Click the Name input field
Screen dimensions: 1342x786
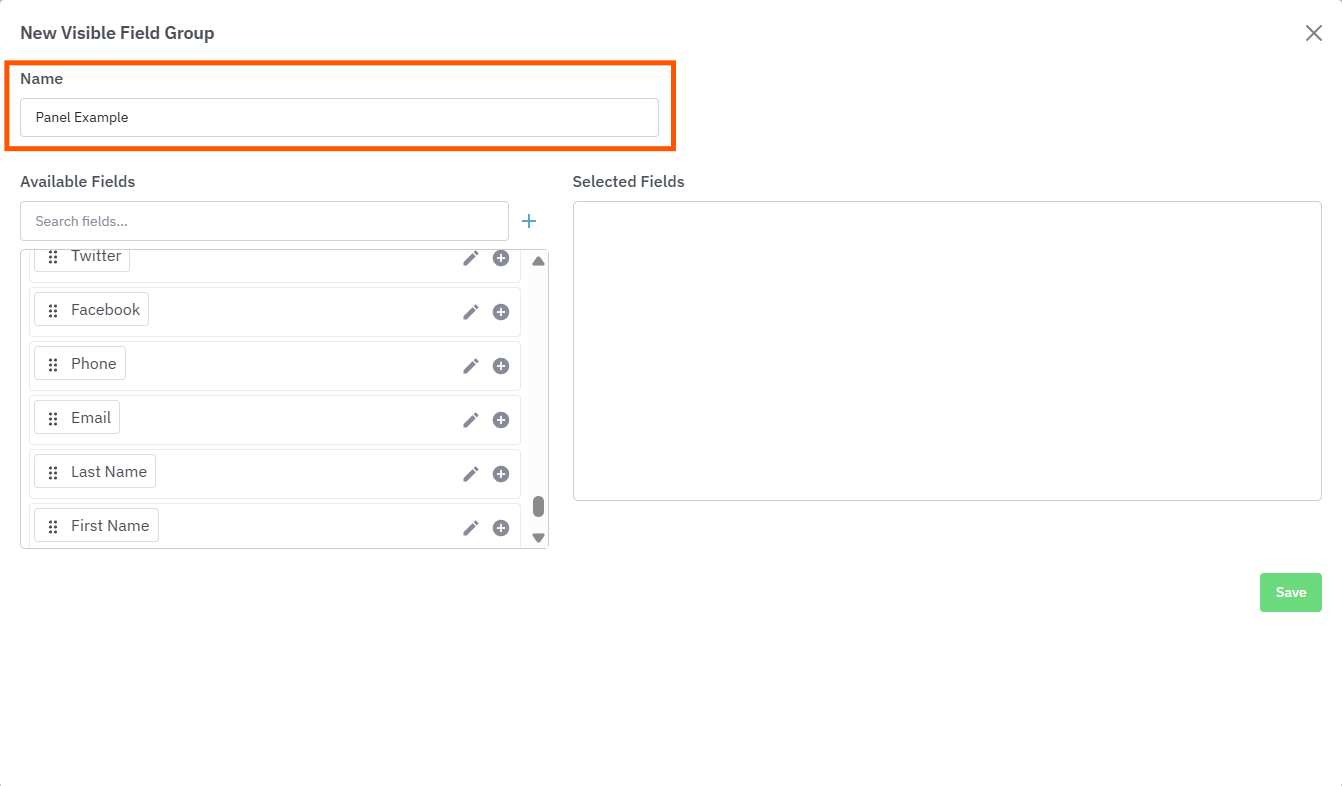click(339, 117)
